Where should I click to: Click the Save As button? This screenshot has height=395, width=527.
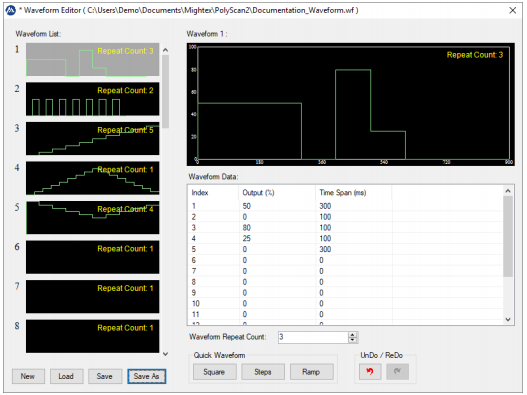[x=147, y=376]
